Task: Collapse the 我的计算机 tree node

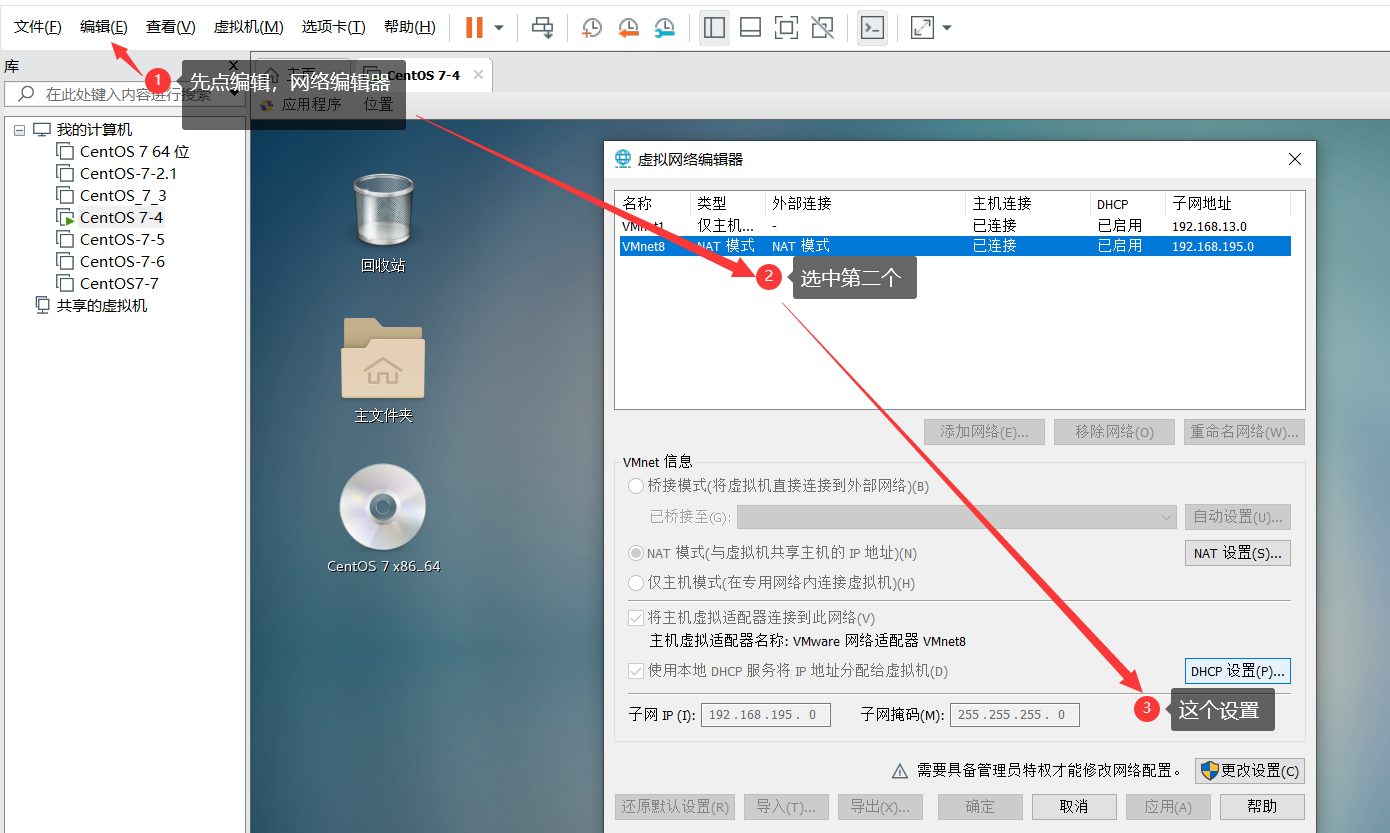Action: pos(19,130)
